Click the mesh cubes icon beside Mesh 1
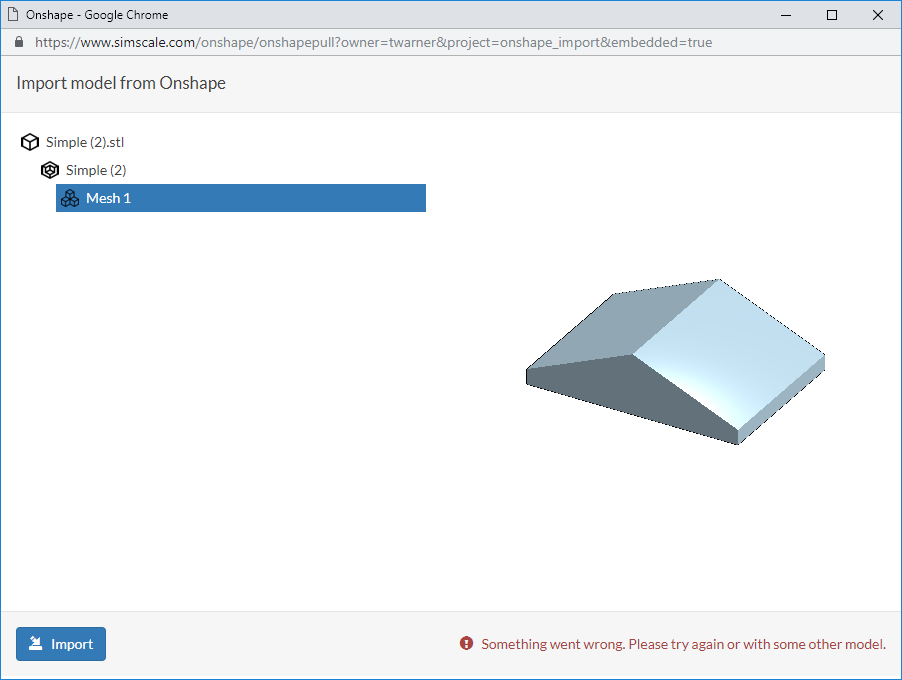Viewport: 902px width, 680px height. [x=70, y=198]
